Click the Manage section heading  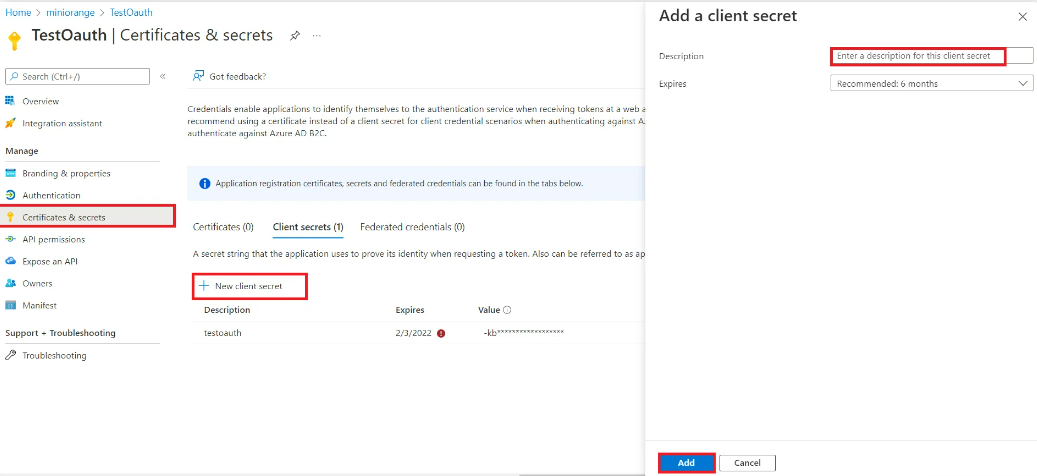coord(22,151)
